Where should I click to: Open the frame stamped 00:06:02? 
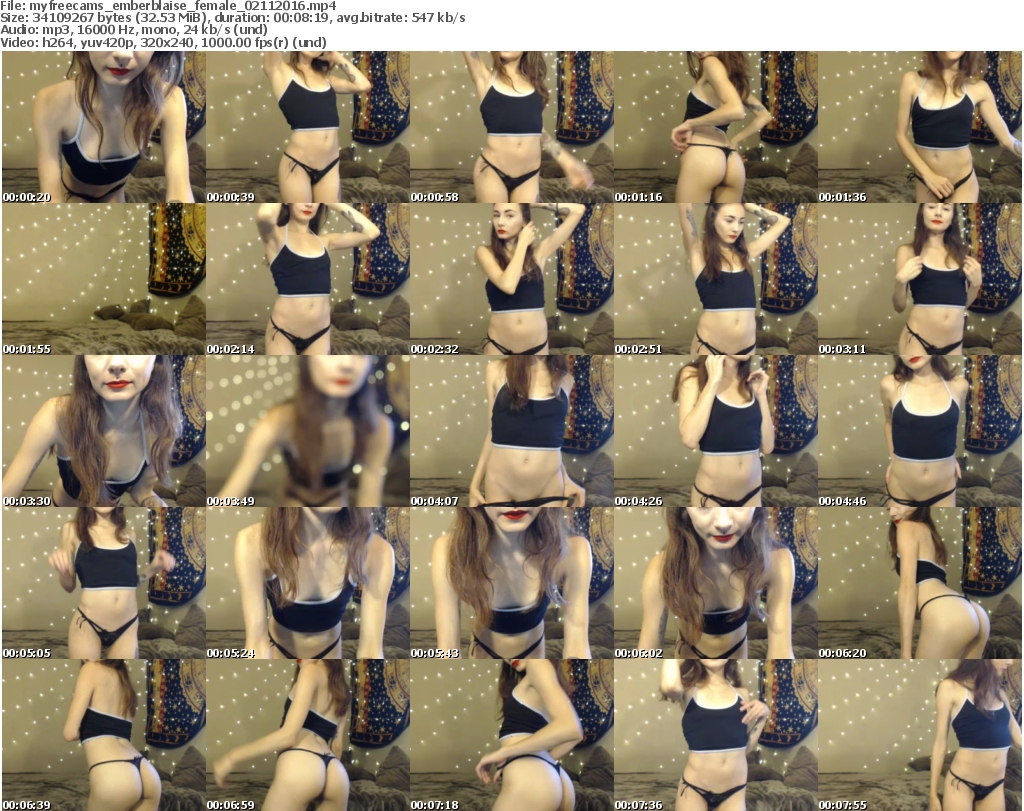[x=716, y=583]
